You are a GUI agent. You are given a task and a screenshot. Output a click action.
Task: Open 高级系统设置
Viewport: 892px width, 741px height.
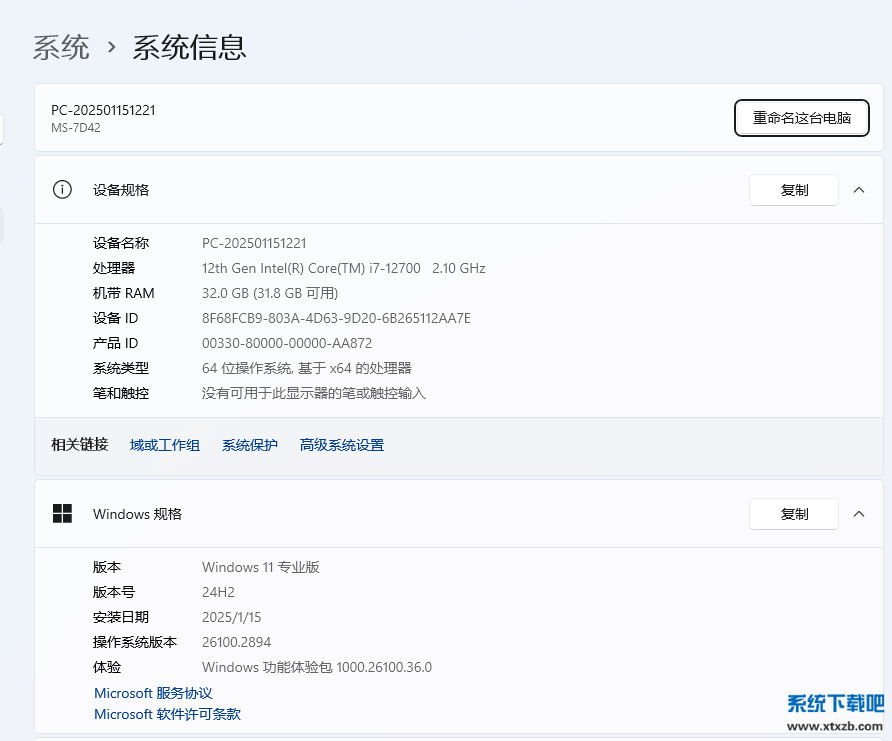point(340,444)
